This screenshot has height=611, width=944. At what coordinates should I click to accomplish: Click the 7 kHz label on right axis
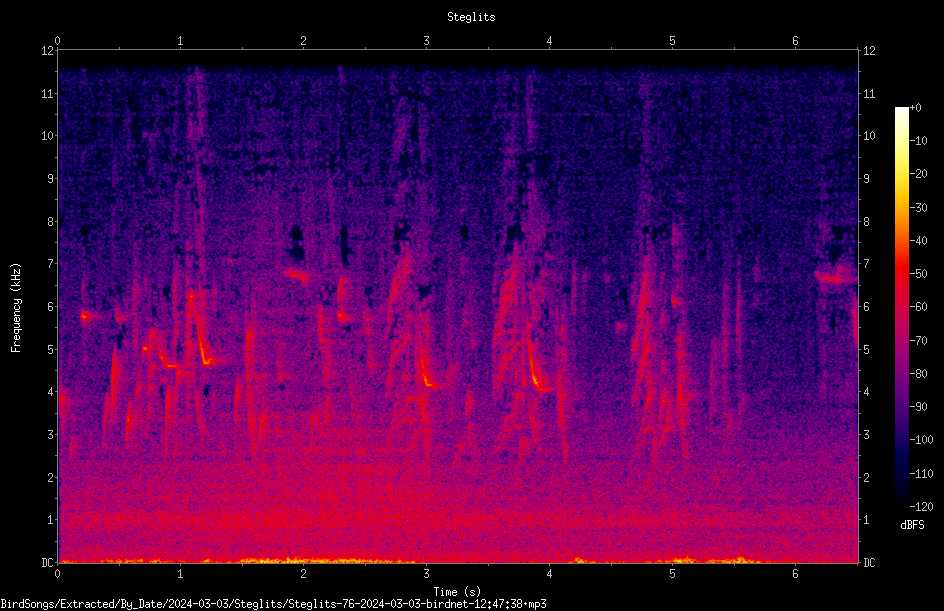866,264
